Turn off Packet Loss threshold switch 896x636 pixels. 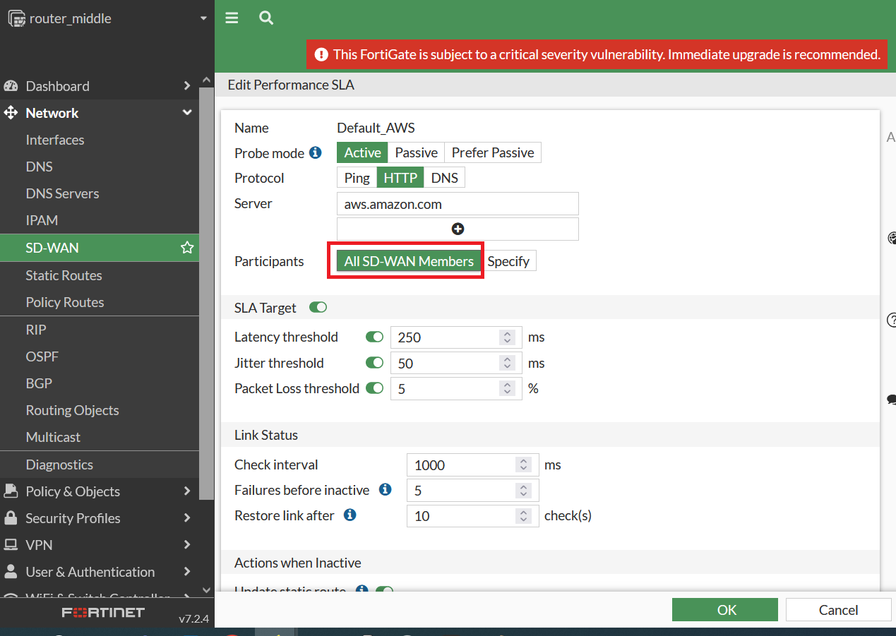pos(375,388)
